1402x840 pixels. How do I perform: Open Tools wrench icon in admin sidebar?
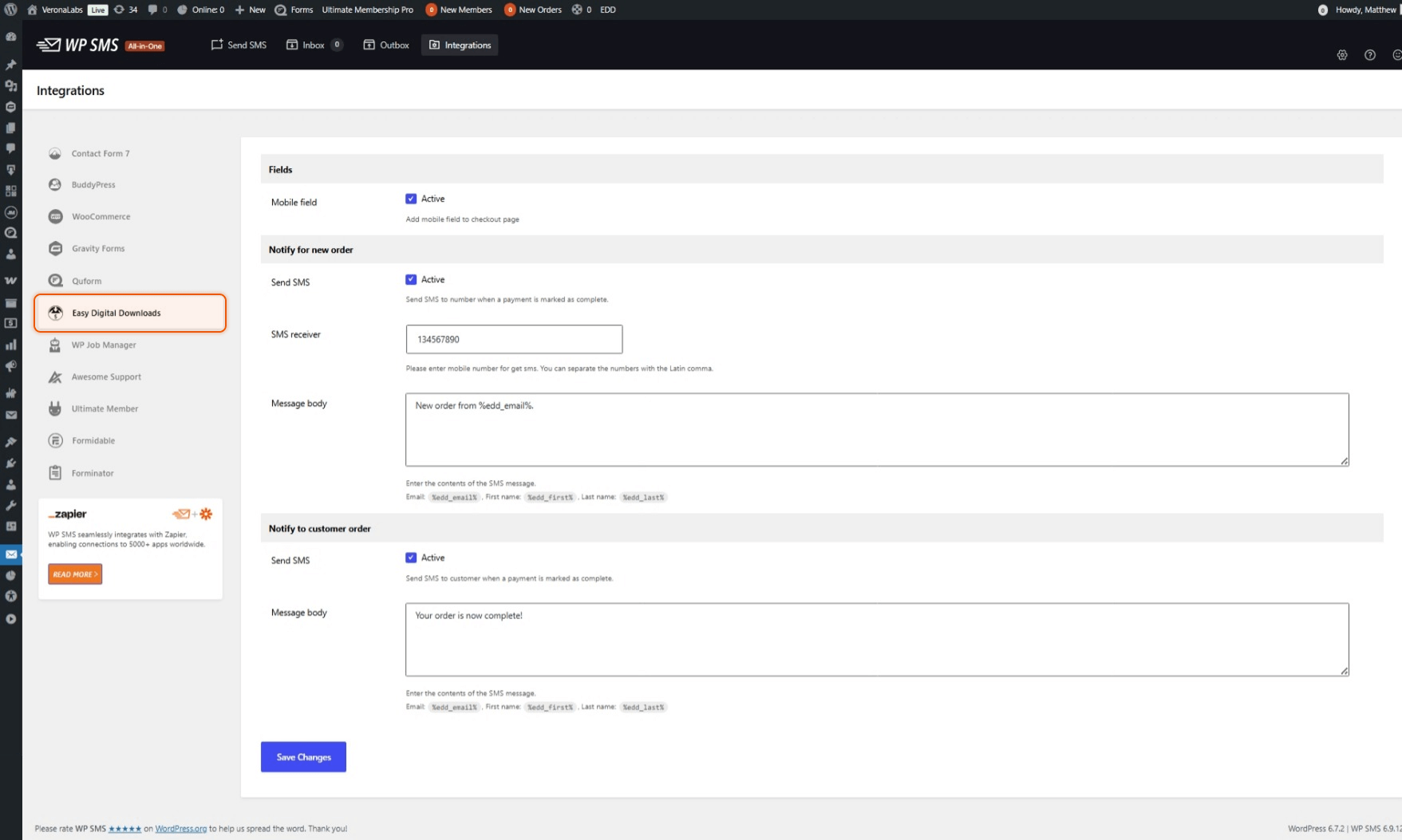(11, 505)
